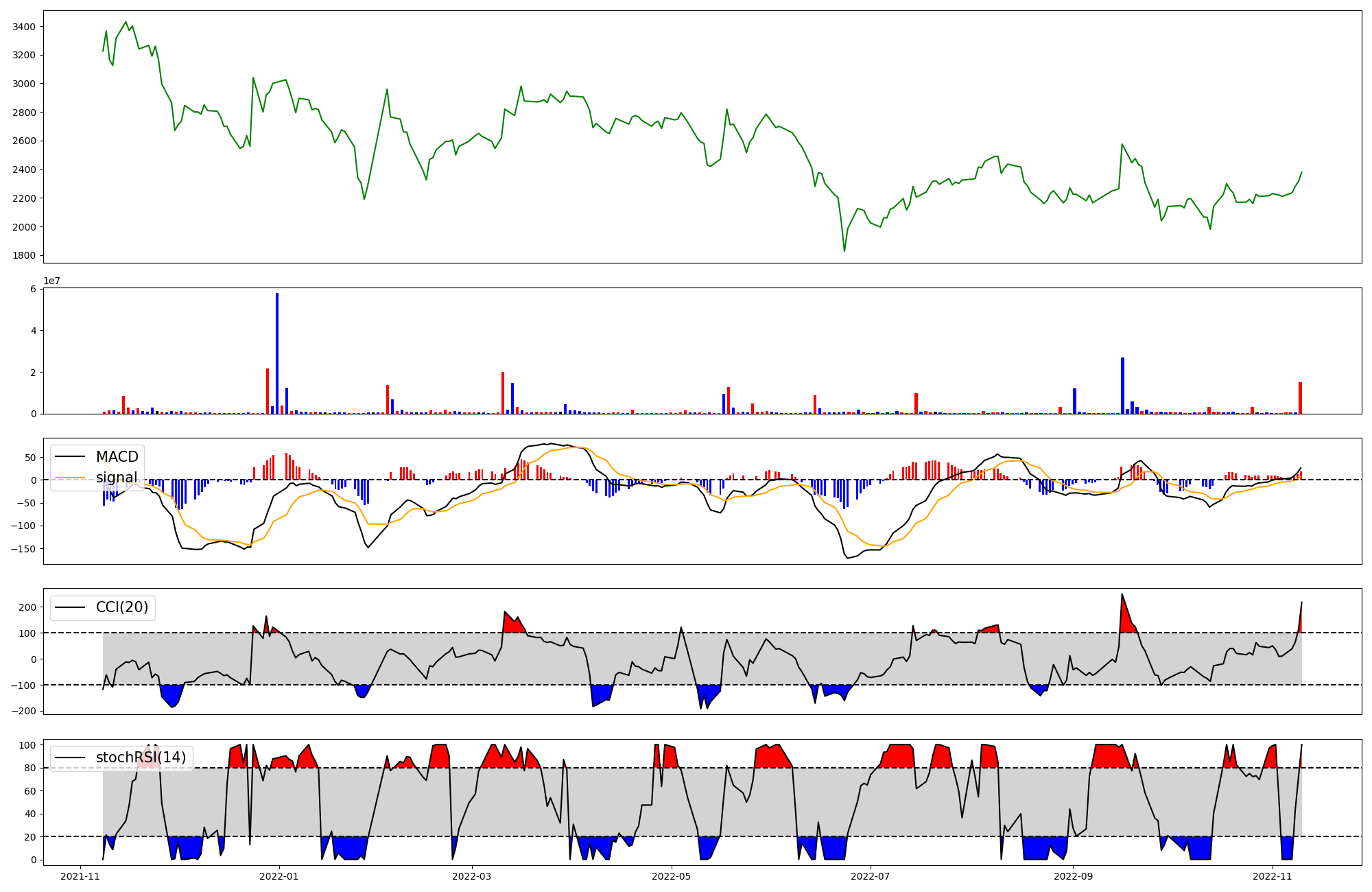This screenshot has width=1372, height=892.
Task: Click the MACD legend label
Action: coord(117,457)
